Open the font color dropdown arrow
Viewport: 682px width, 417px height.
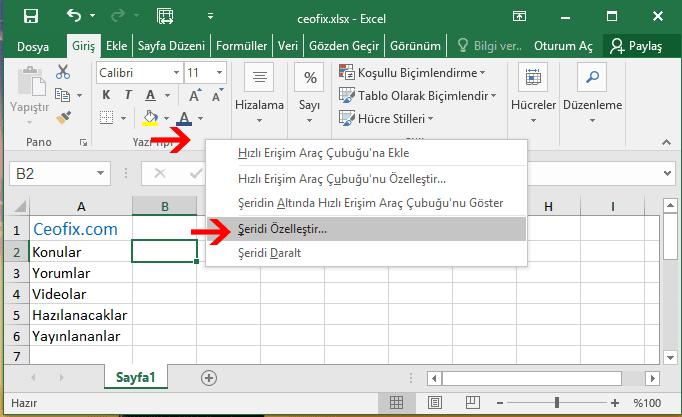click(201, 118)
